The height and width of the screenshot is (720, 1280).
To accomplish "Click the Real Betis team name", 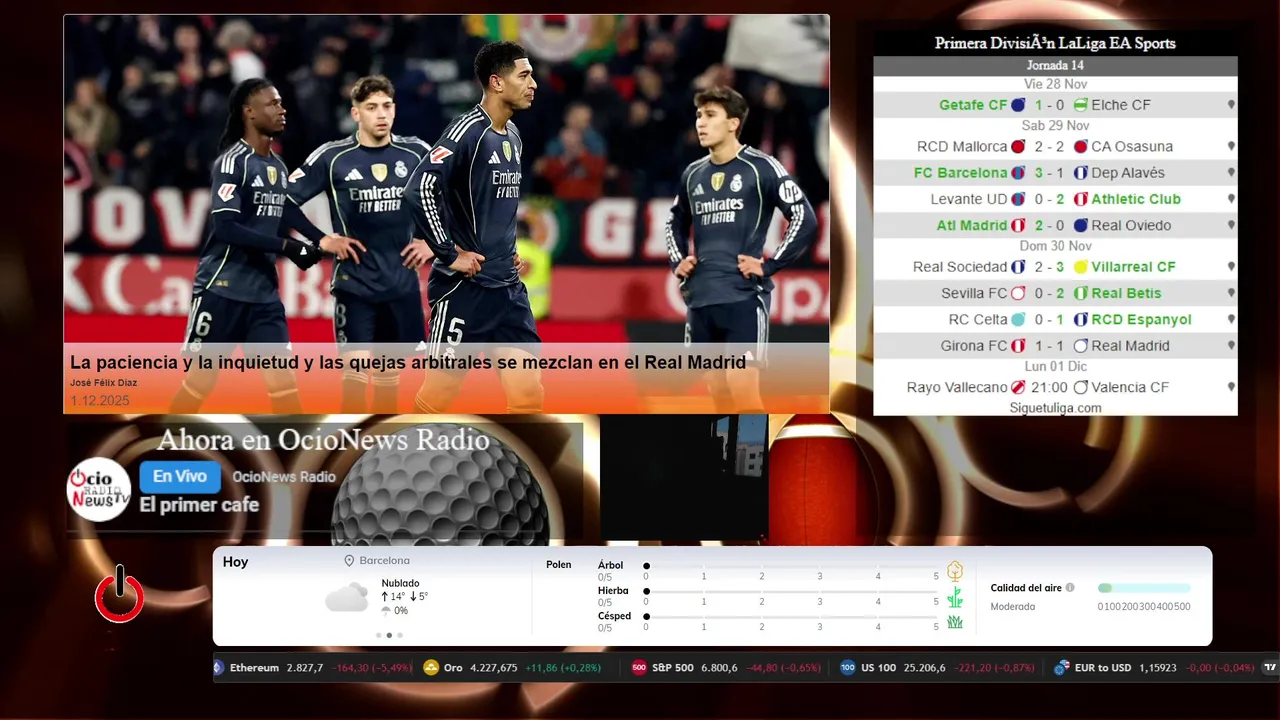I will point(1126,293).
